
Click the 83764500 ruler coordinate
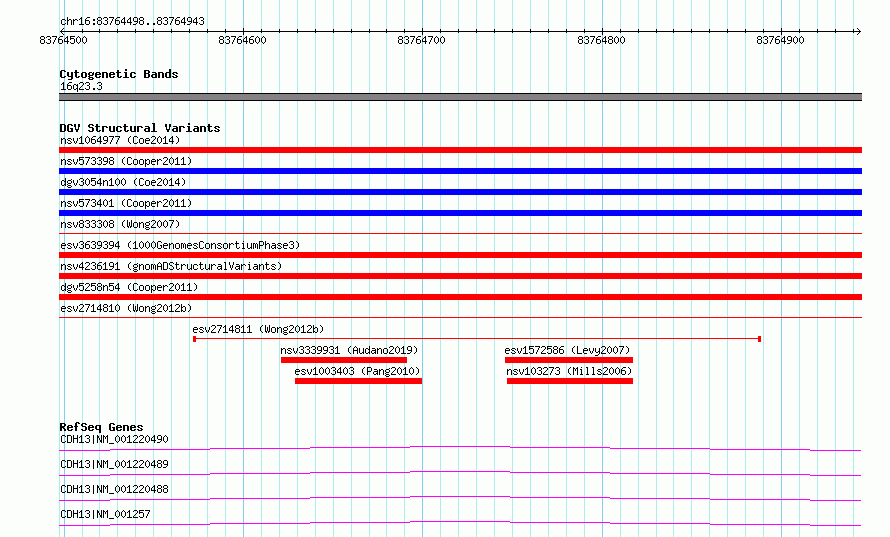pyautogui.click(x=64, y=40)
